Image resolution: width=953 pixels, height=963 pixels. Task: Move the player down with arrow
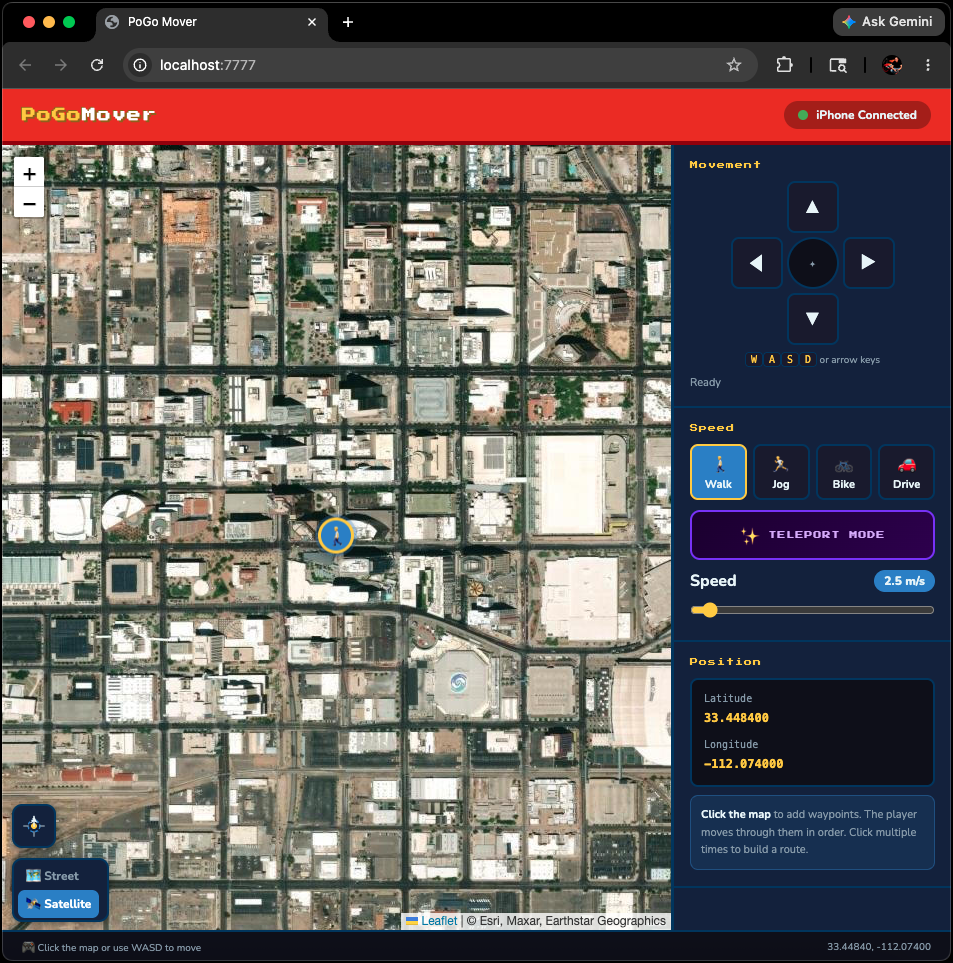coord(812,319)
